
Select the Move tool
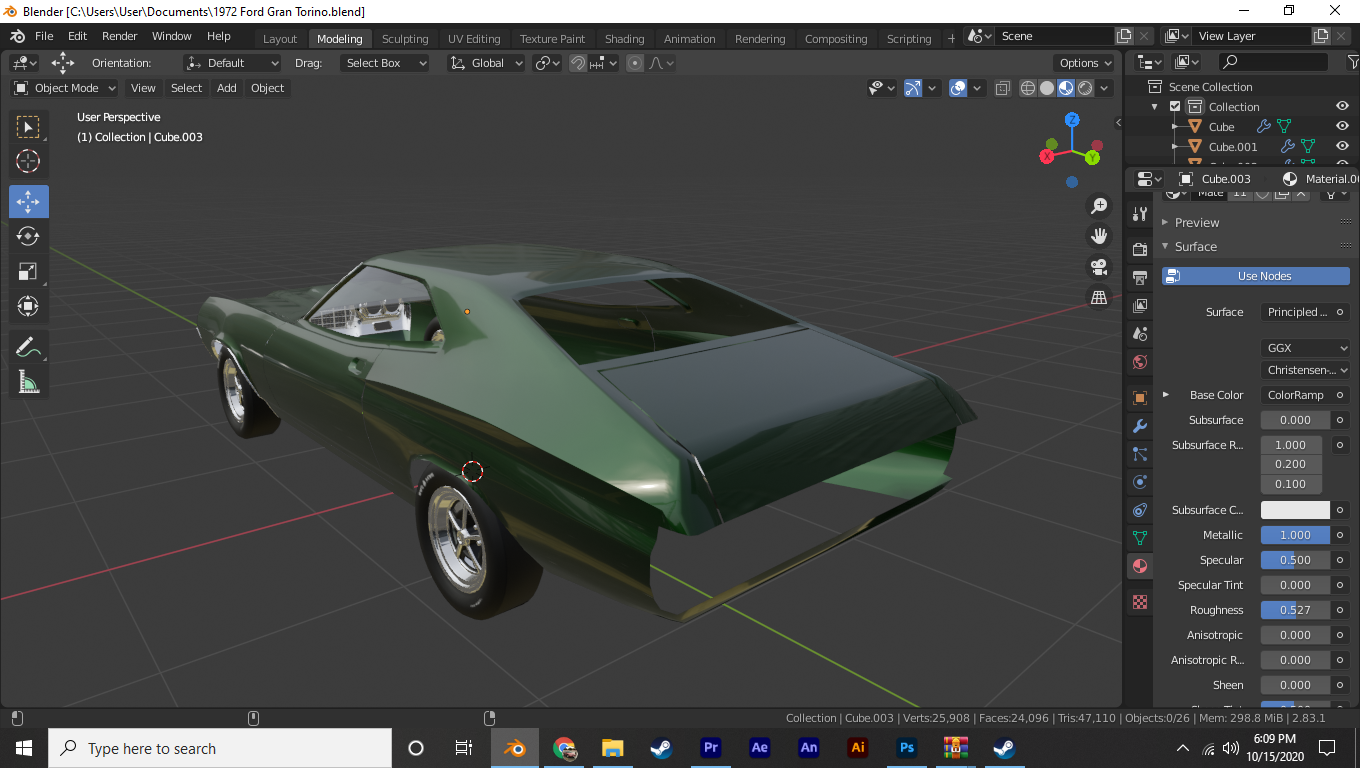click(28, 202)
